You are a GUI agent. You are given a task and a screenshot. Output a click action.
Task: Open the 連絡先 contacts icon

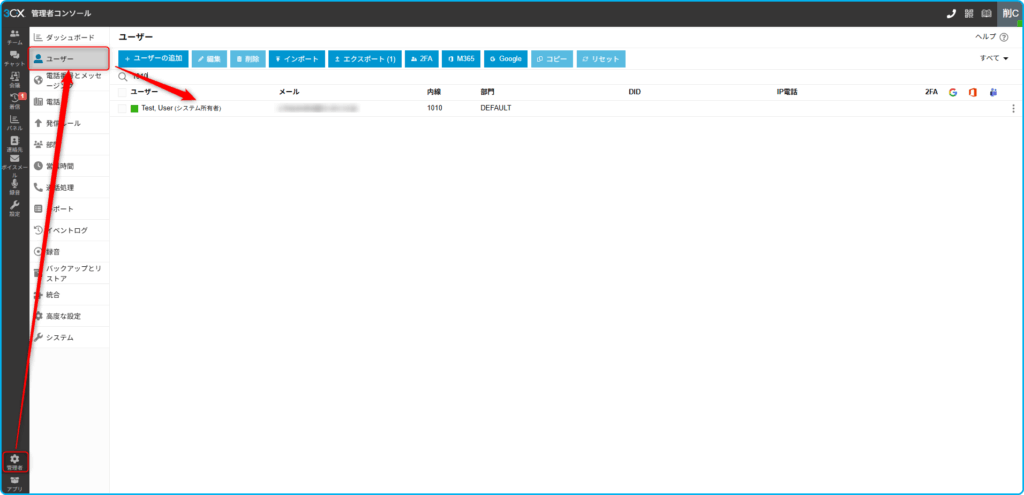[14, 144]
